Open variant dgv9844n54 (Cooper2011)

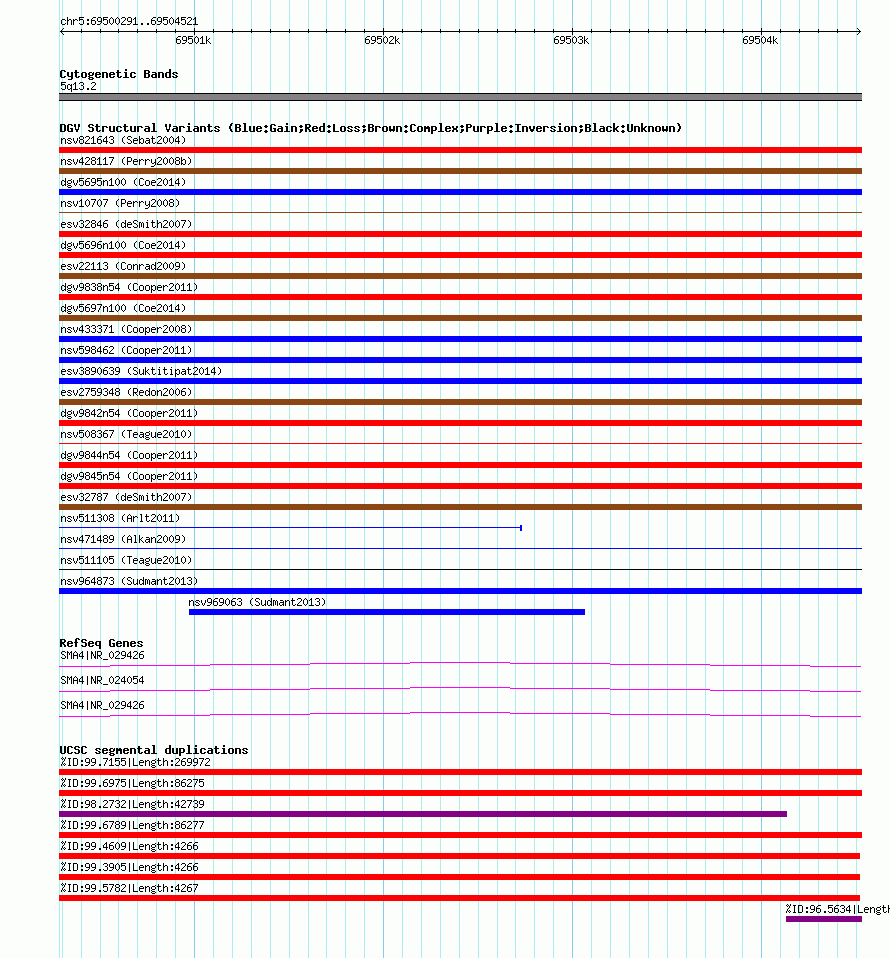click(461, 465)
